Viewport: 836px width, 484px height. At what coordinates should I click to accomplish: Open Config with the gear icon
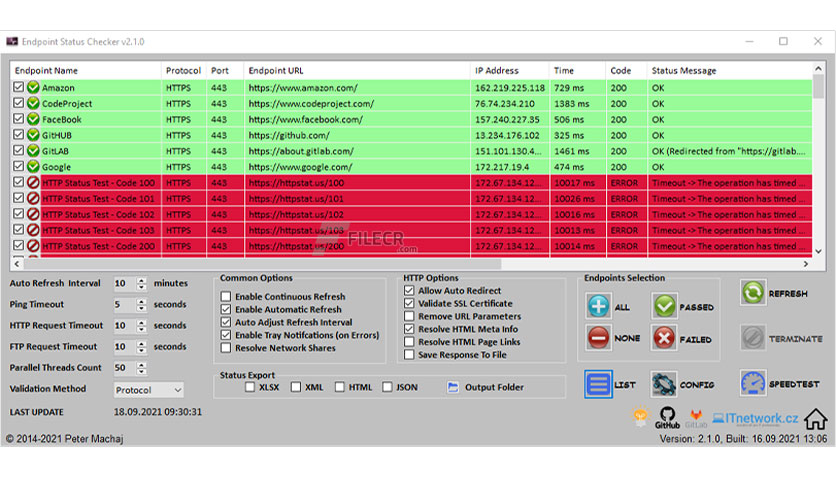coord(664,384)
